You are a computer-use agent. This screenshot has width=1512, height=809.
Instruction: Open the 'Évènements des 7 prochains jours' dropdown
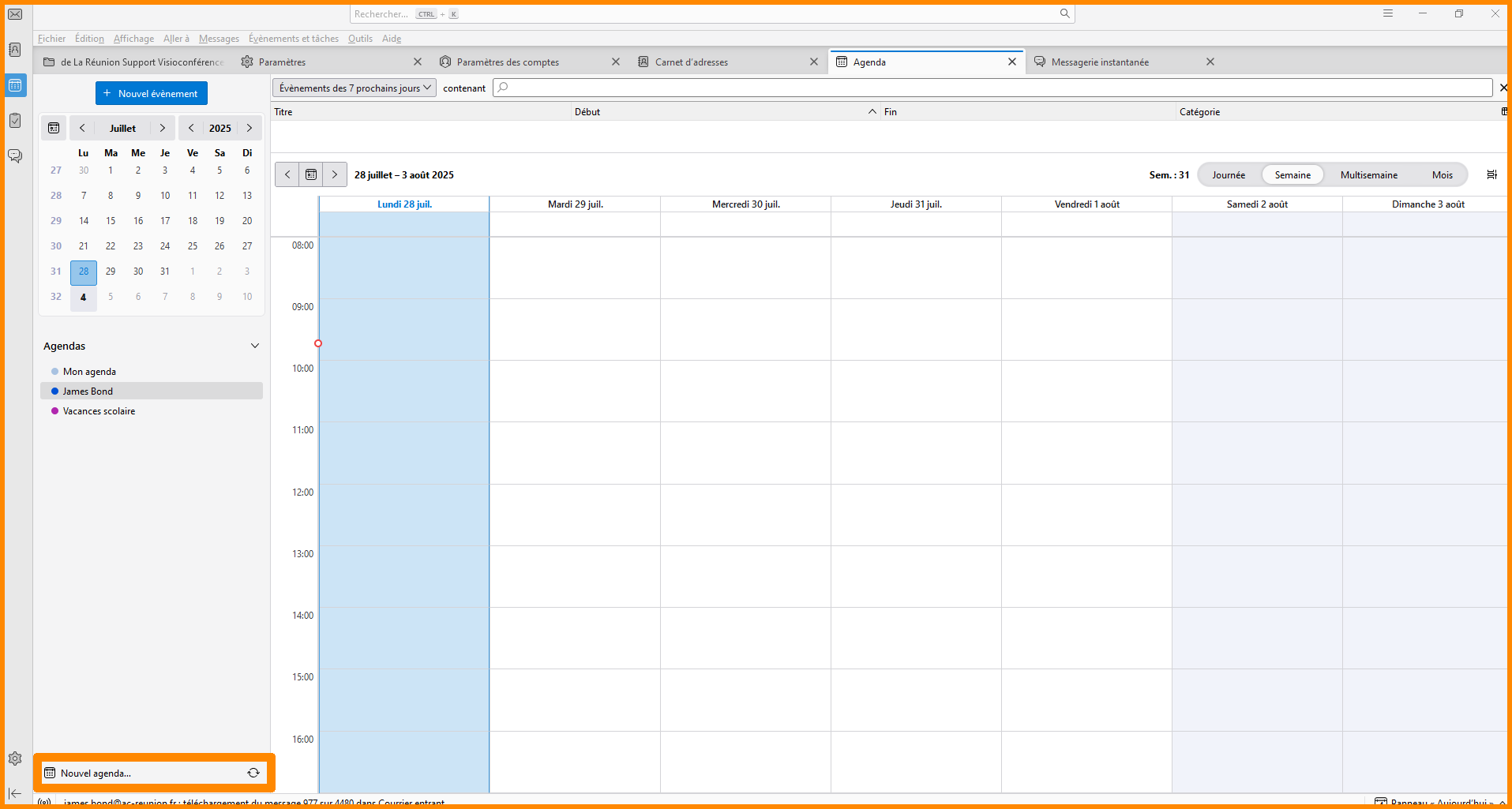tap(355, 88)
